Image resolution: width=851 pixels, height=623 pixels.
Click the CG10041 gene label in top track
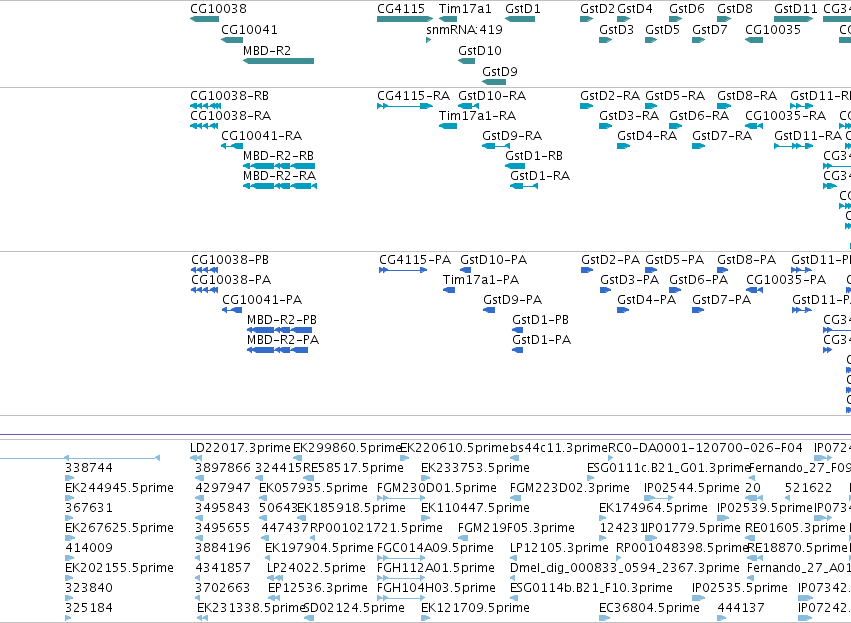pos(249,30)
